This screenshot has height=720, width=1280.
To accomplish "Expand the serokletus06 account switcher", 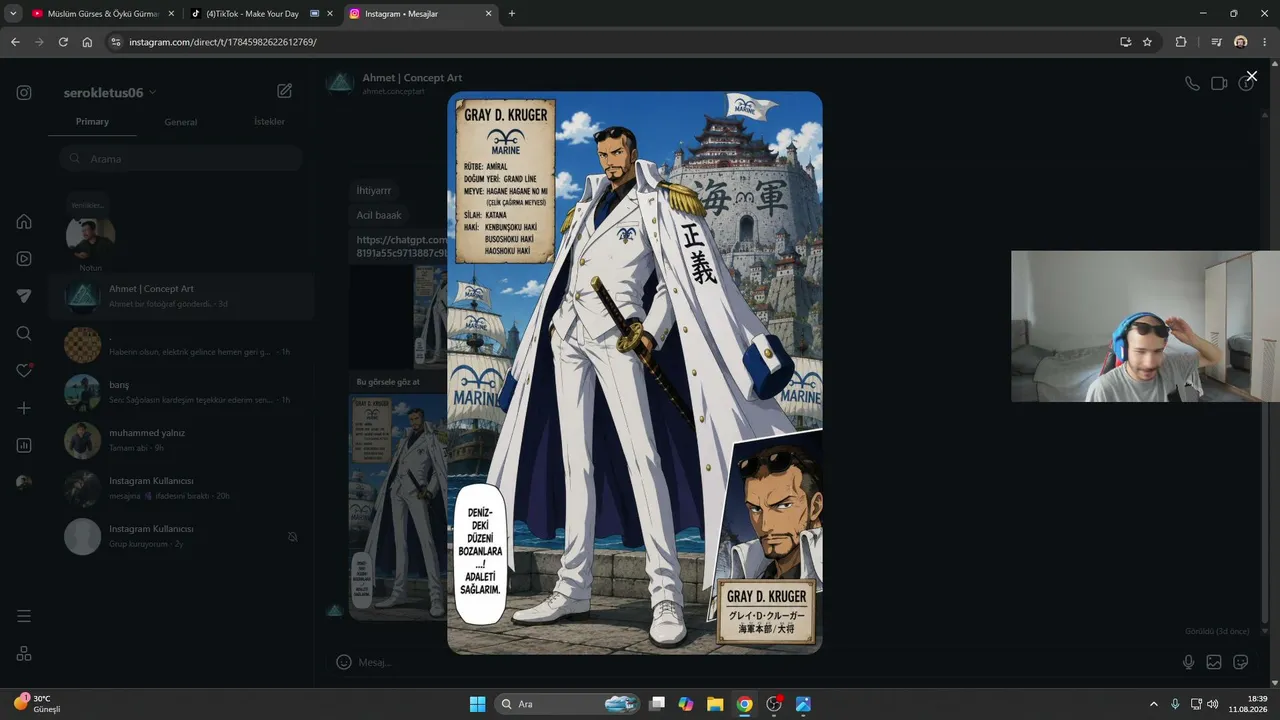I will [110, 92].
